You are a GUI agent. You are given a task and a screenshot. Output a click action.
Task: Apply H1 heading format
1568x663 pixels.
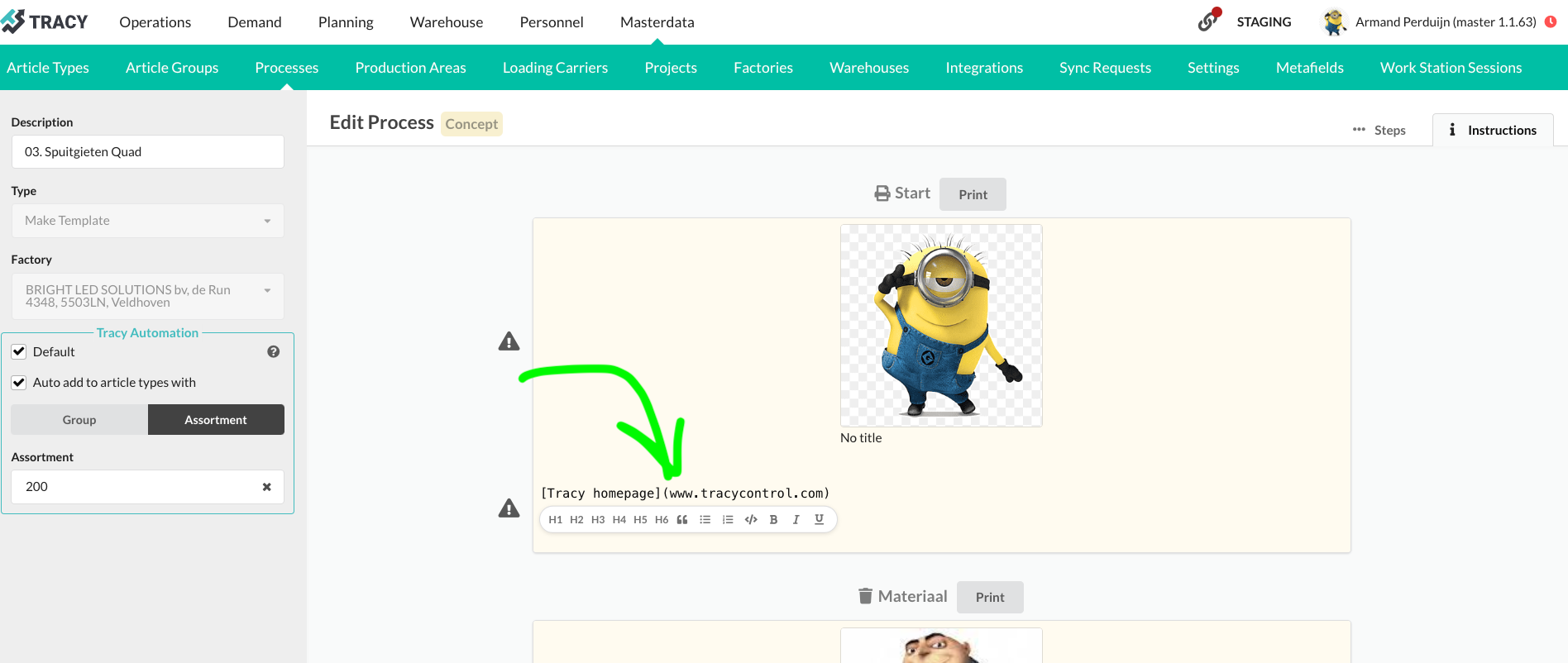[555, 520]
